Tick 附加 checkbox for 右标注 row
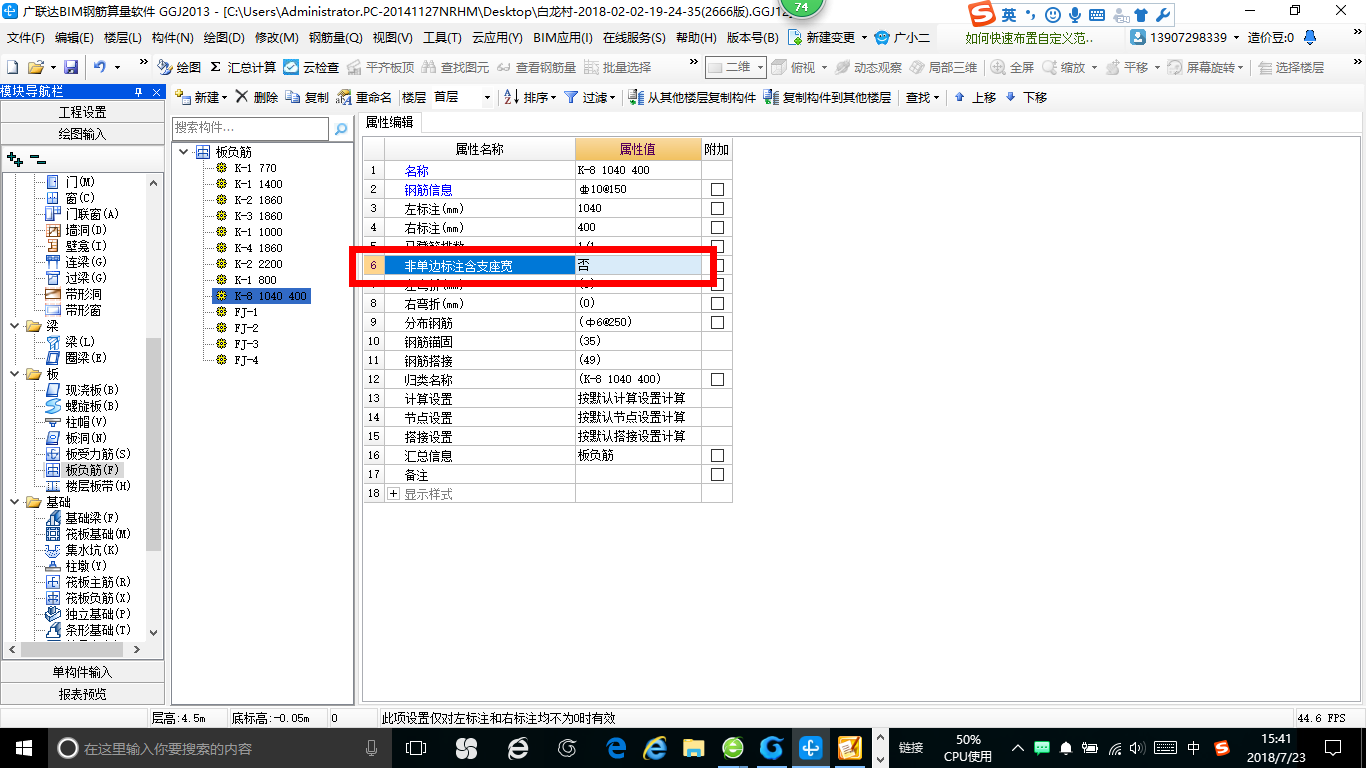Screen dimensions: 1366x768 pos(717,228)
